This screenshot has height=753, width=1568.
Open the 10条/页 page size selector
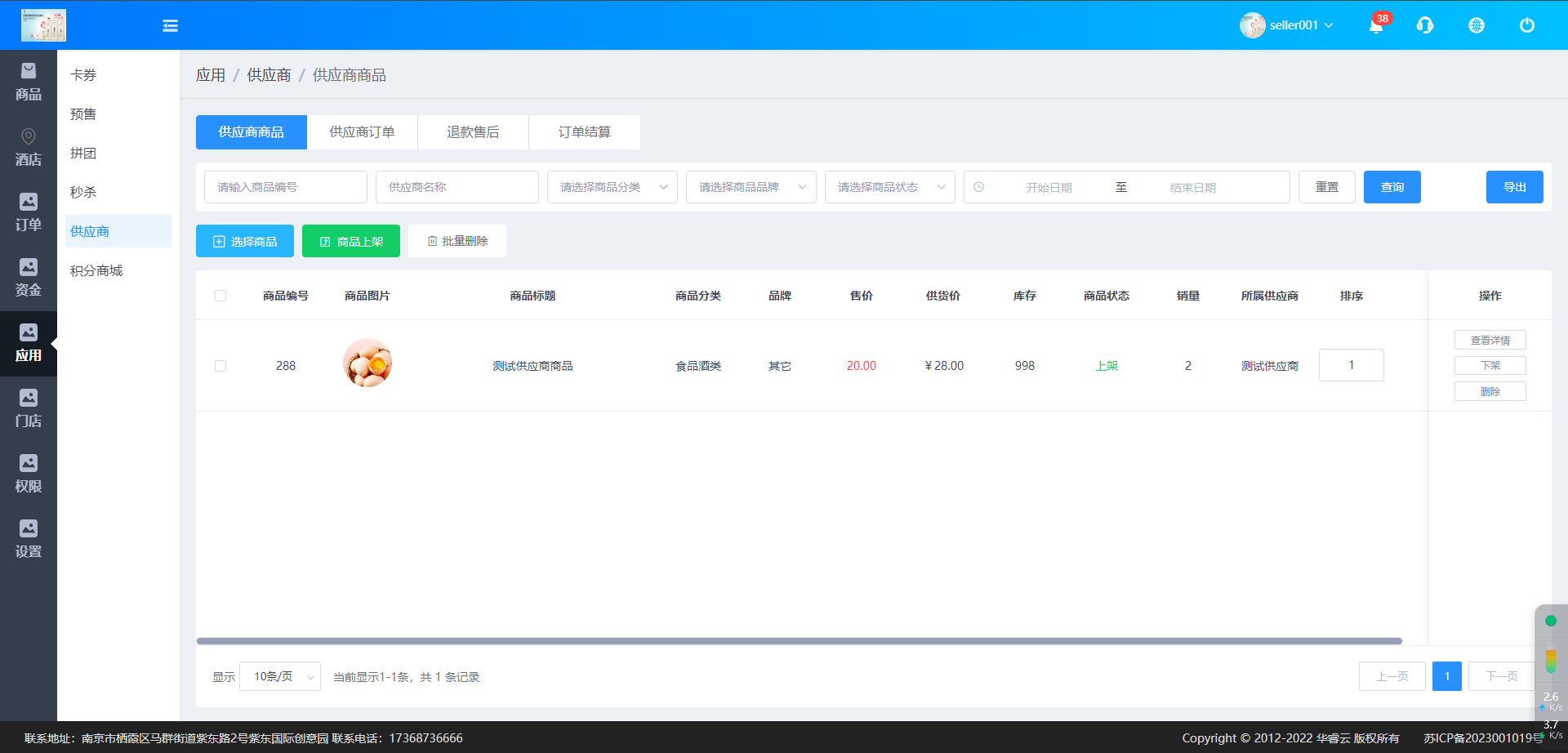point(280,676)
